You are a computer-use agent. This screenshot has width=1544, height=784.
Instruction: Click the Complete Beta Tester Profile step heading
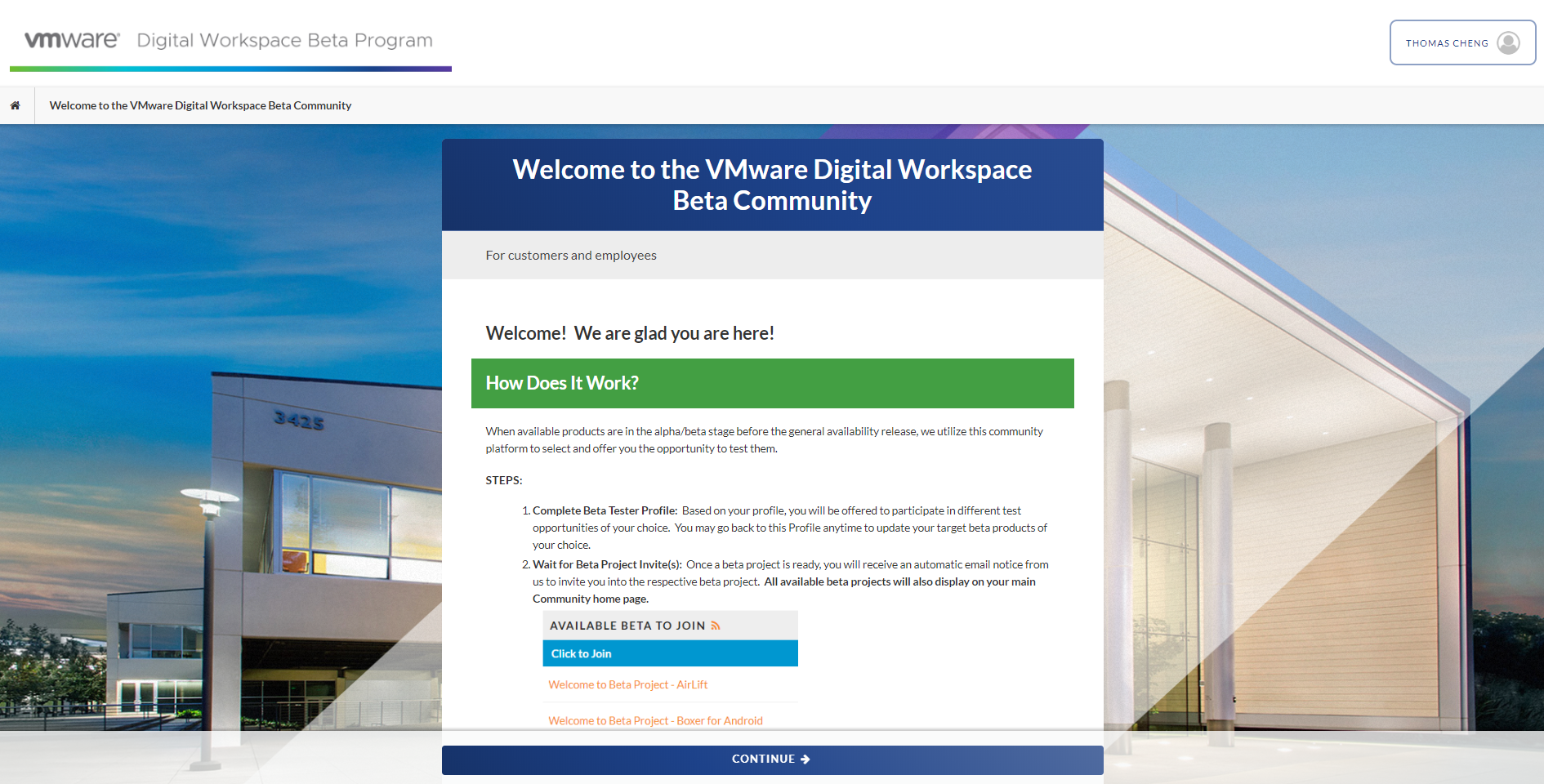click(x=605, y=510)
